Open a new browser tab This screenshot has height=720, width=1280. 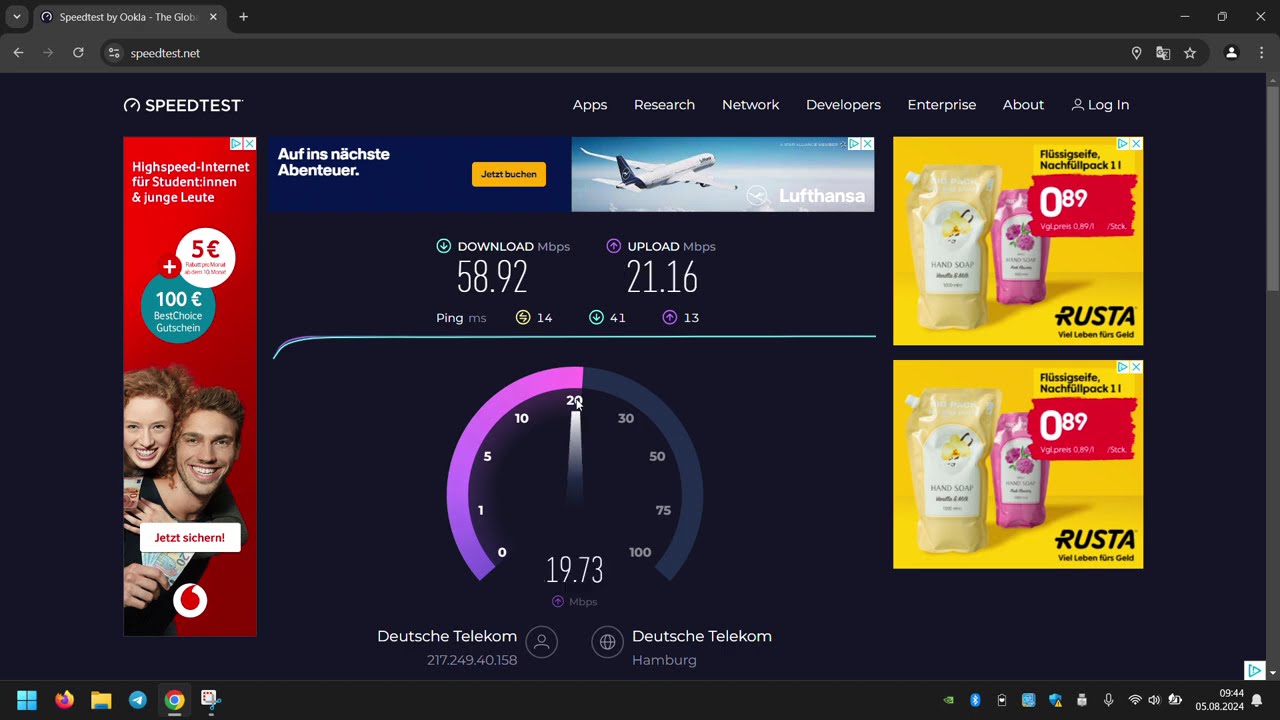coord(243,17)
